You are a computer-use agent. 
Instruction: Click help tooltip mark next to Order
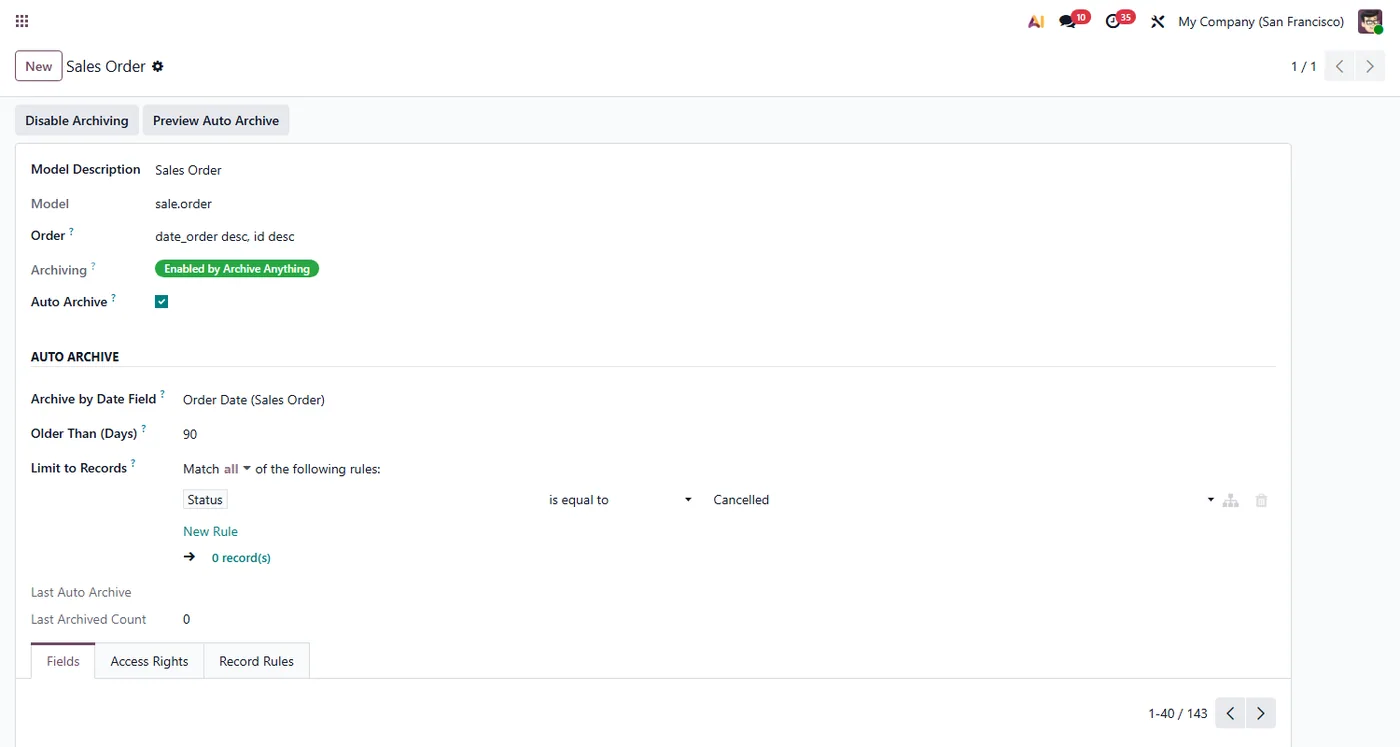(x=72, y=232)
